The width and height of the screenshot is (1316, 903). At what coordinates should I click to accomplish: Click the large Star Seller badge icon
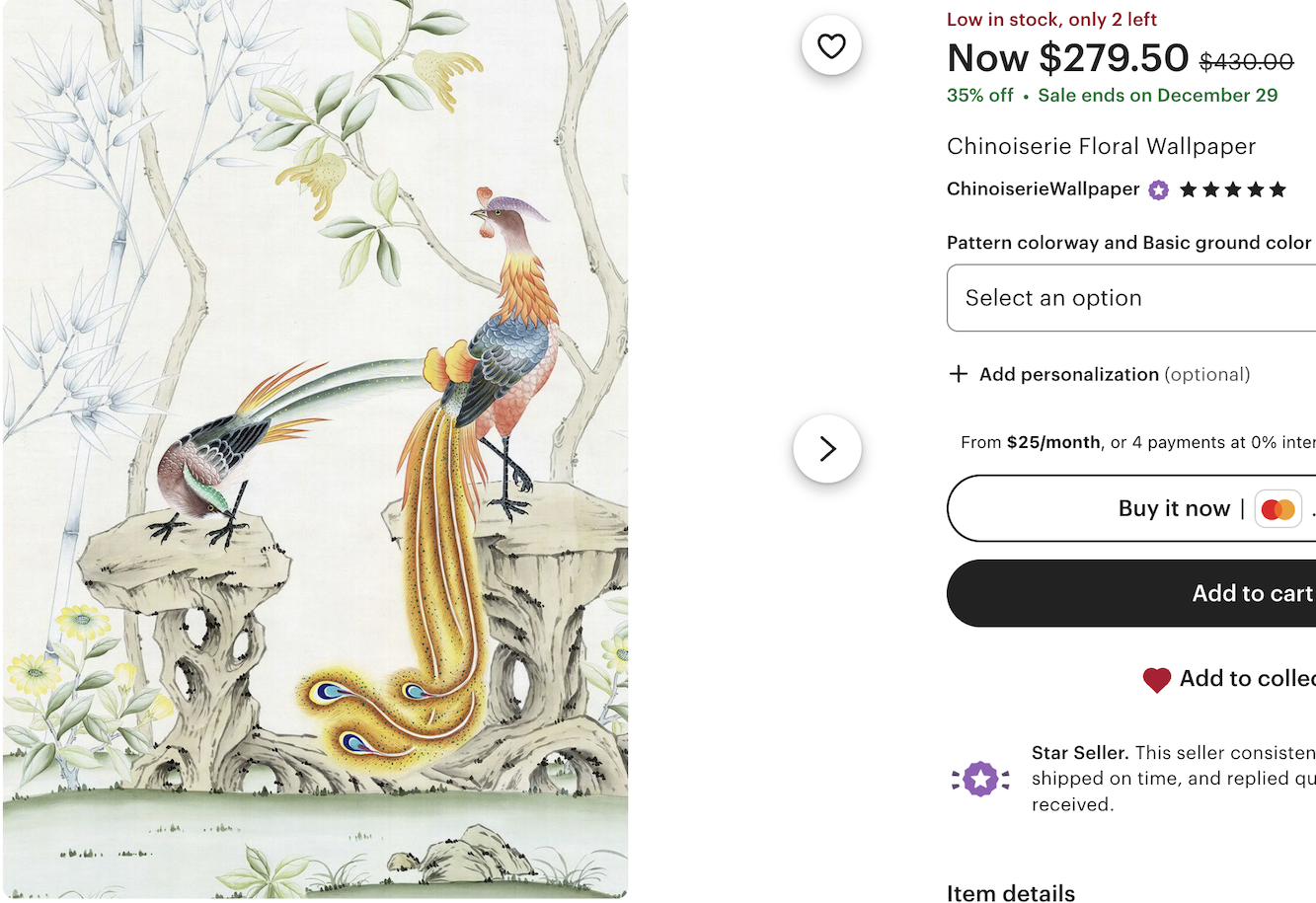[980, 779]
